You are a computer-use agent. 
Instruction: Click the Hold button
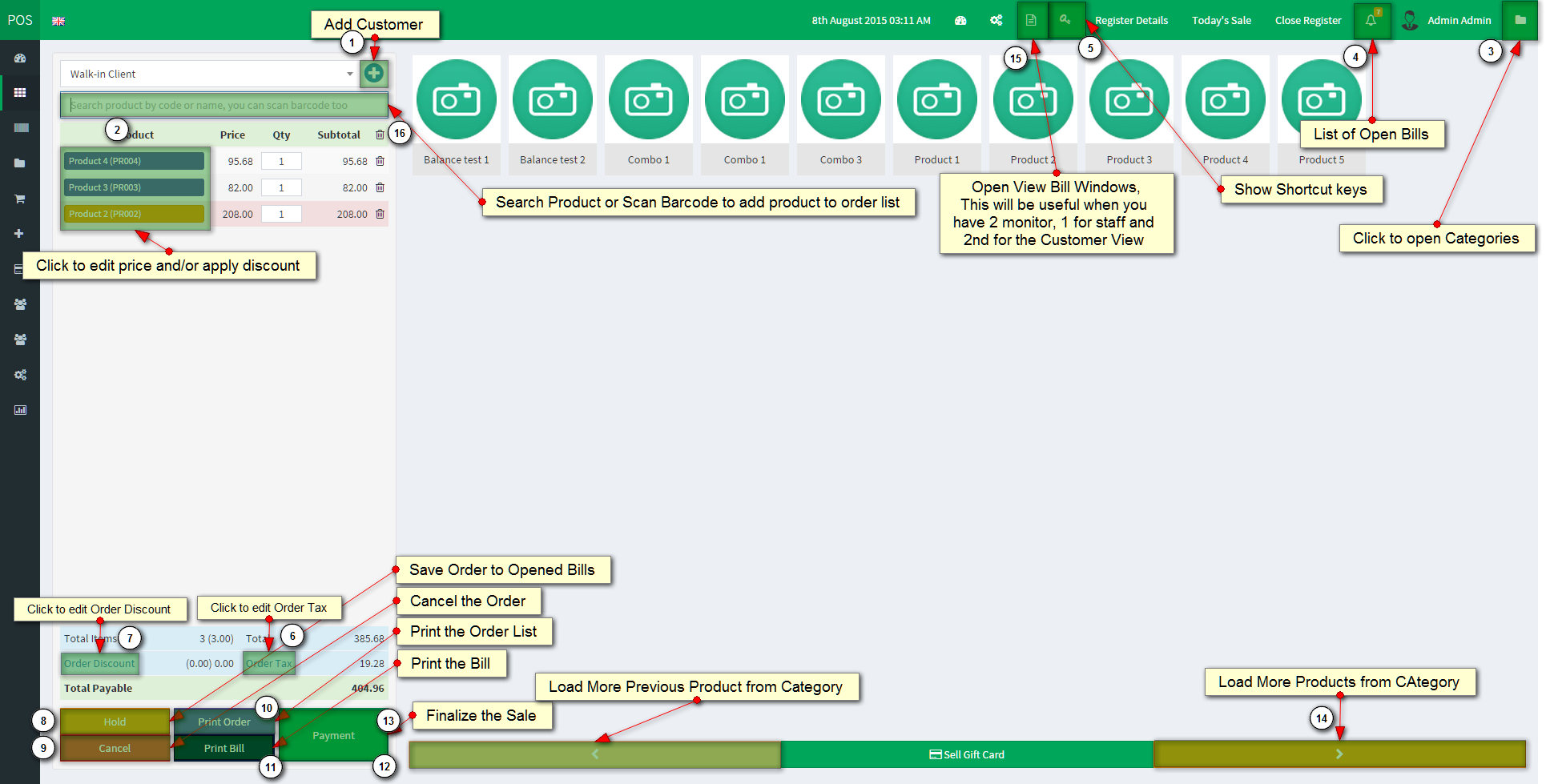(x=115, y=722)
